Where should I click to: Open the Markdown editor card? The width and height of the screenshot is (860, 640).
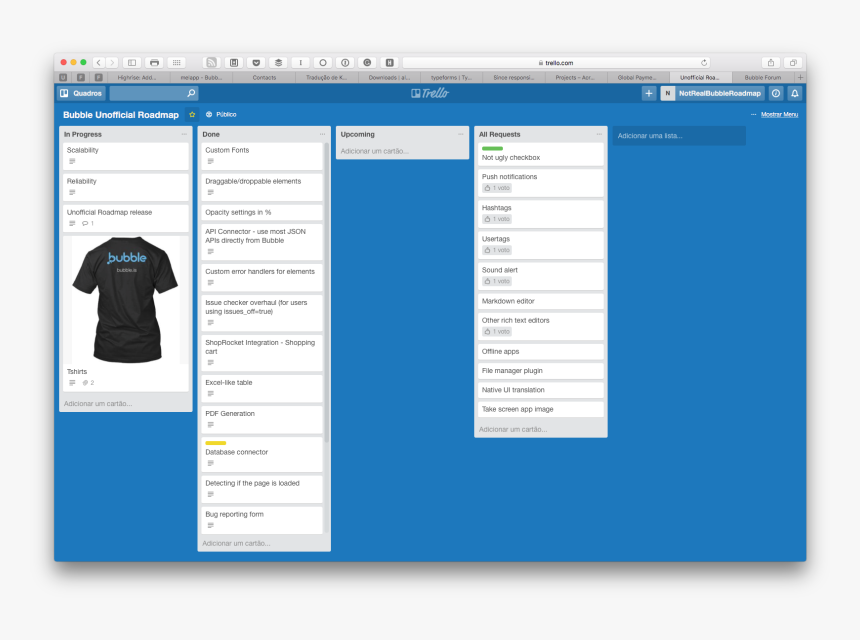(540, 301)
